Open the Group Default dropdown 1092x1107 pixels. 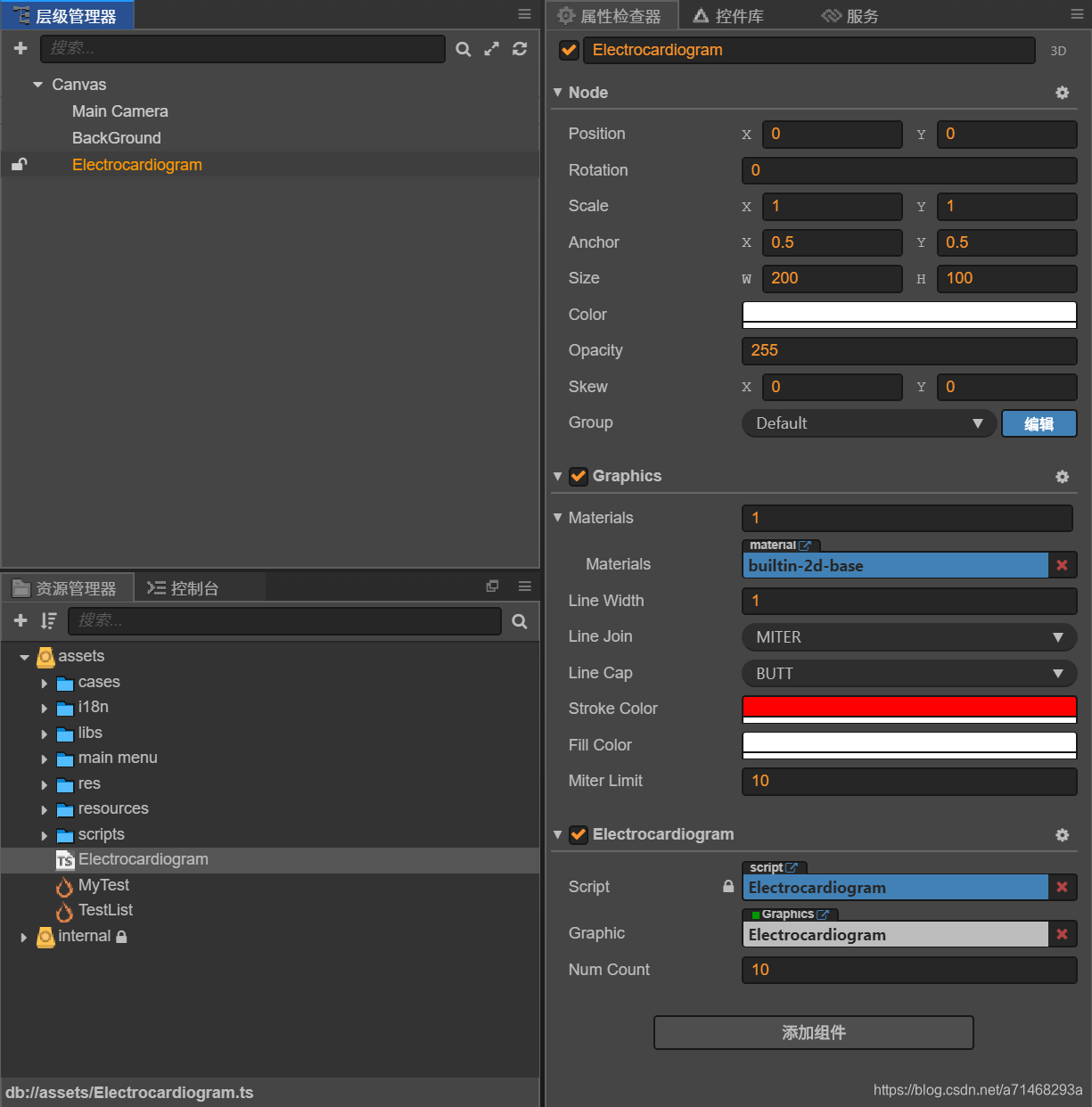click(869, 423)
